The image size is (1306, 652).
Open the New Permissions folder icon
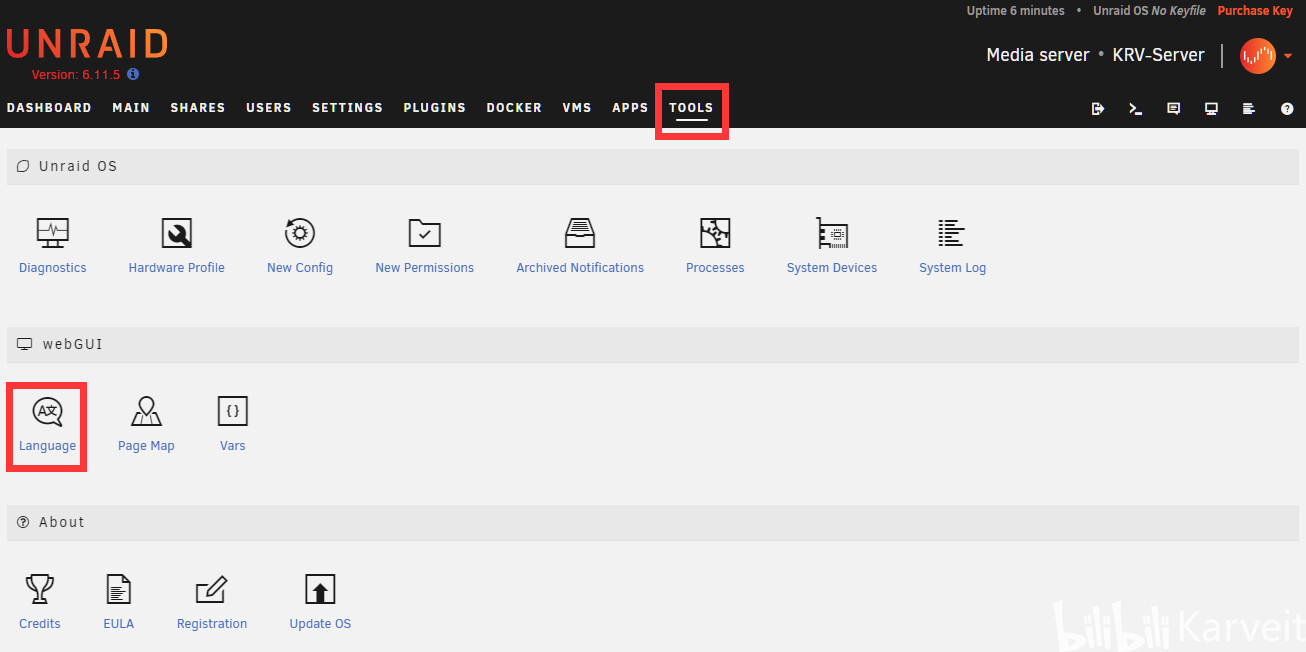click(425, 233)
